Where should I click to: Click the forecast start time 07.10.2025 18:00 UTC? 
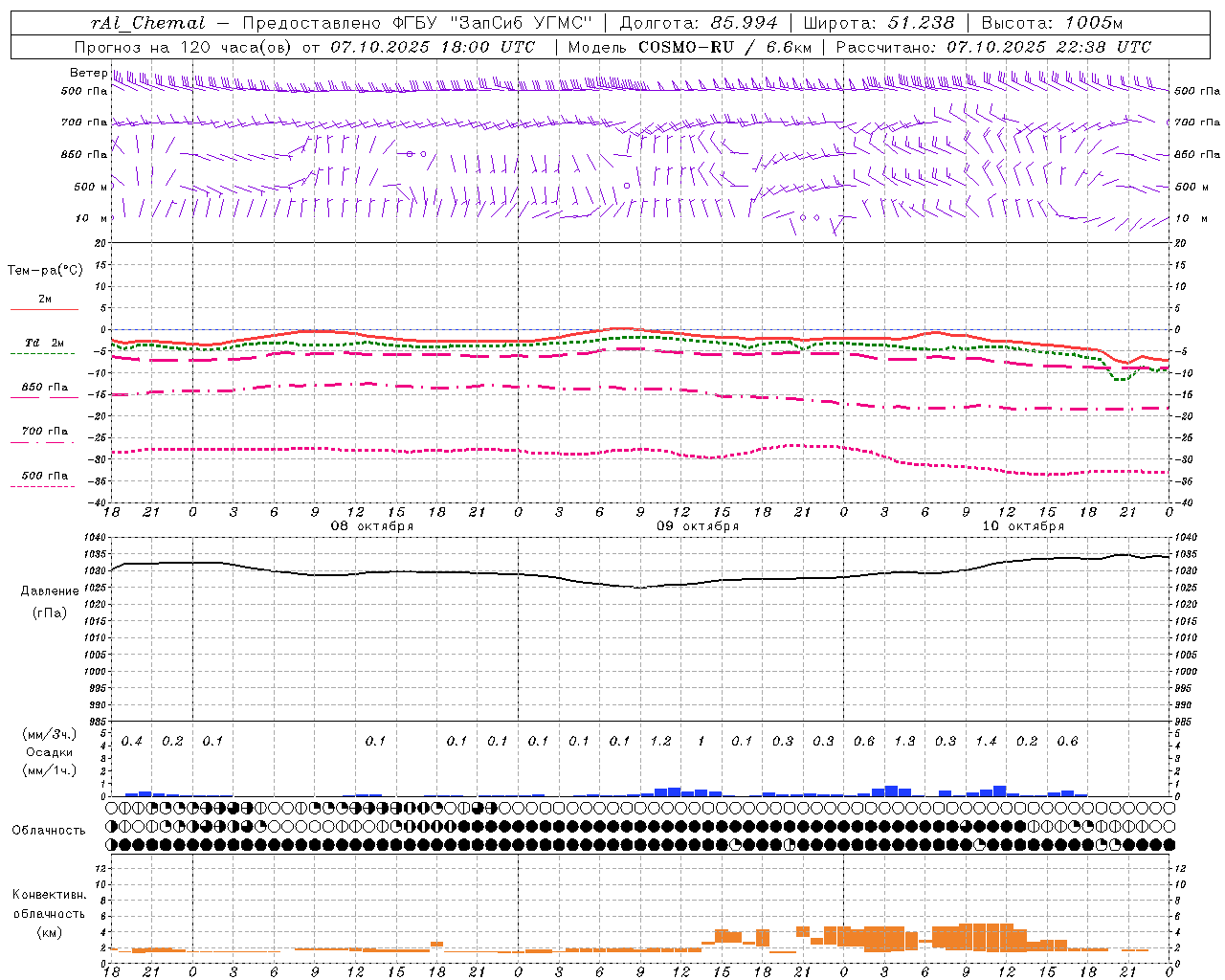tap(433, 47)
